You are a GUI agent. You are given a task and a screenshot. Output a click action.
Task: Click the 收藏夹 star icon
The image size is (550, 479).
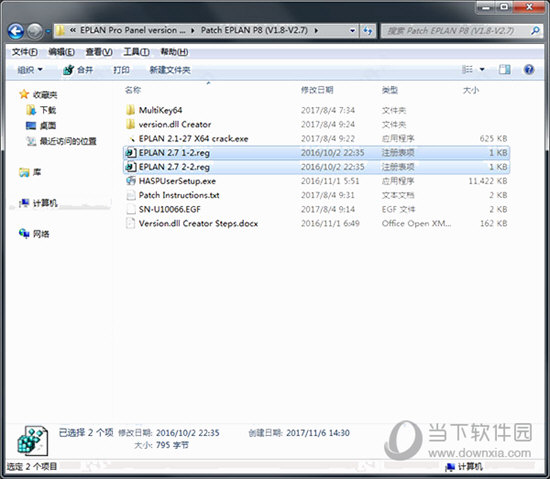pos(24,94)
